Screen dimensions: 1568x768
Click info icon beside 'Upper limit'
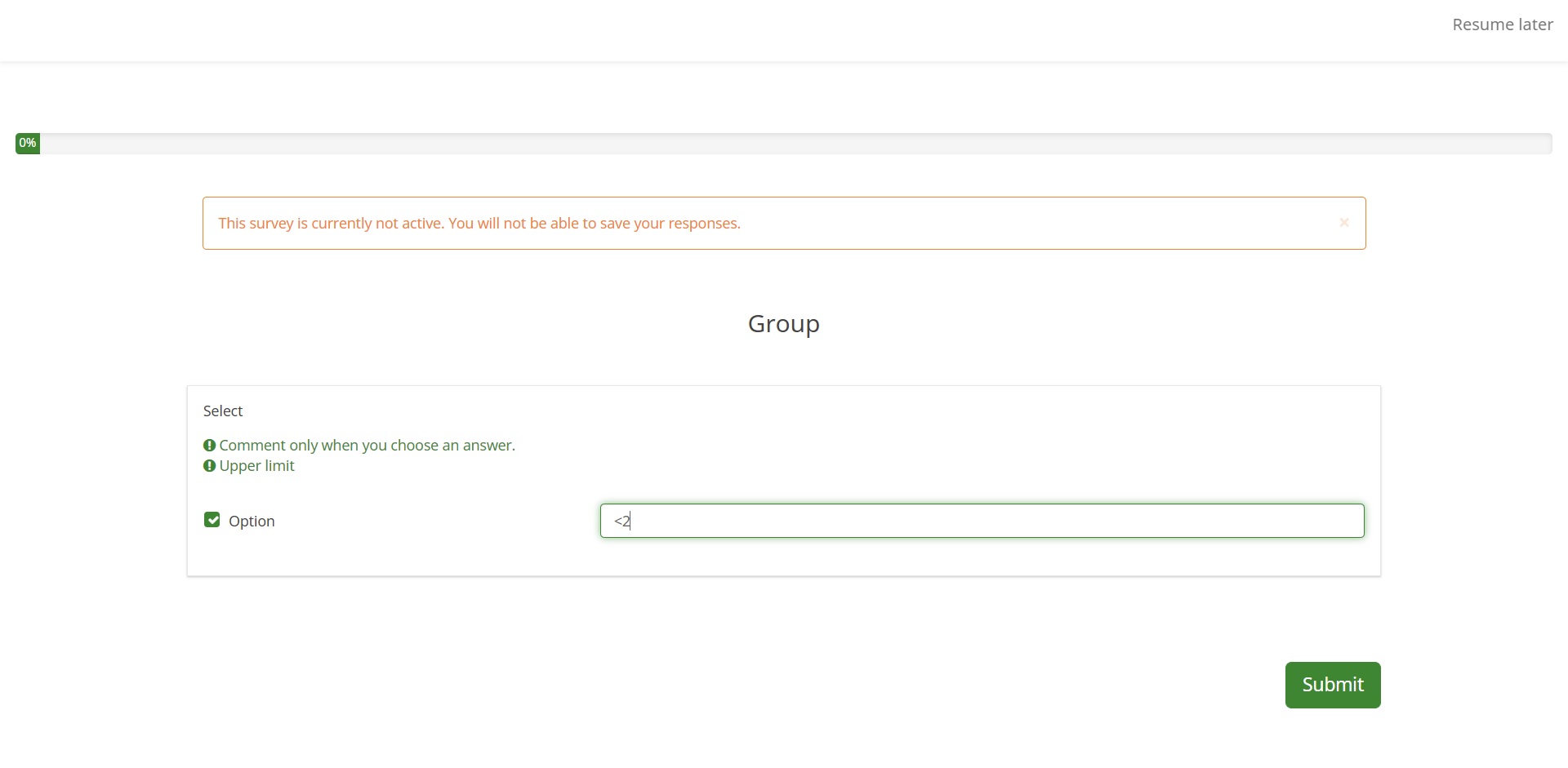[x=210, y=466]
